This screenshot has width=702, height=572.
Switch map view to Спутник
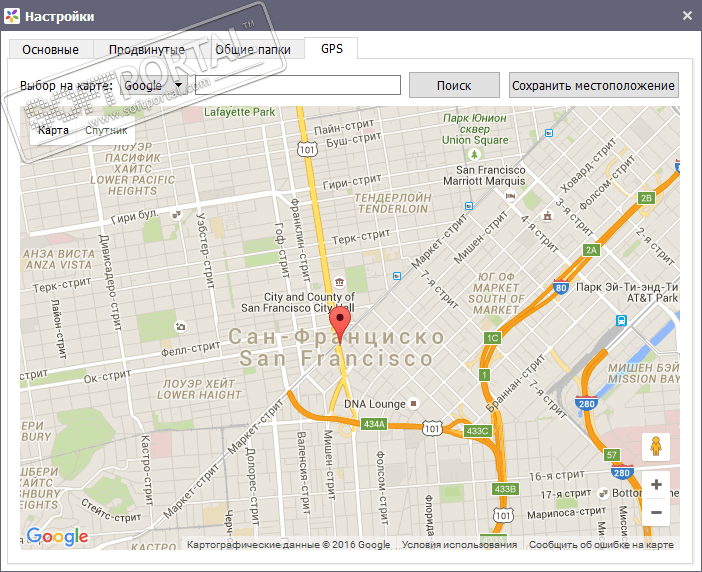106,130
